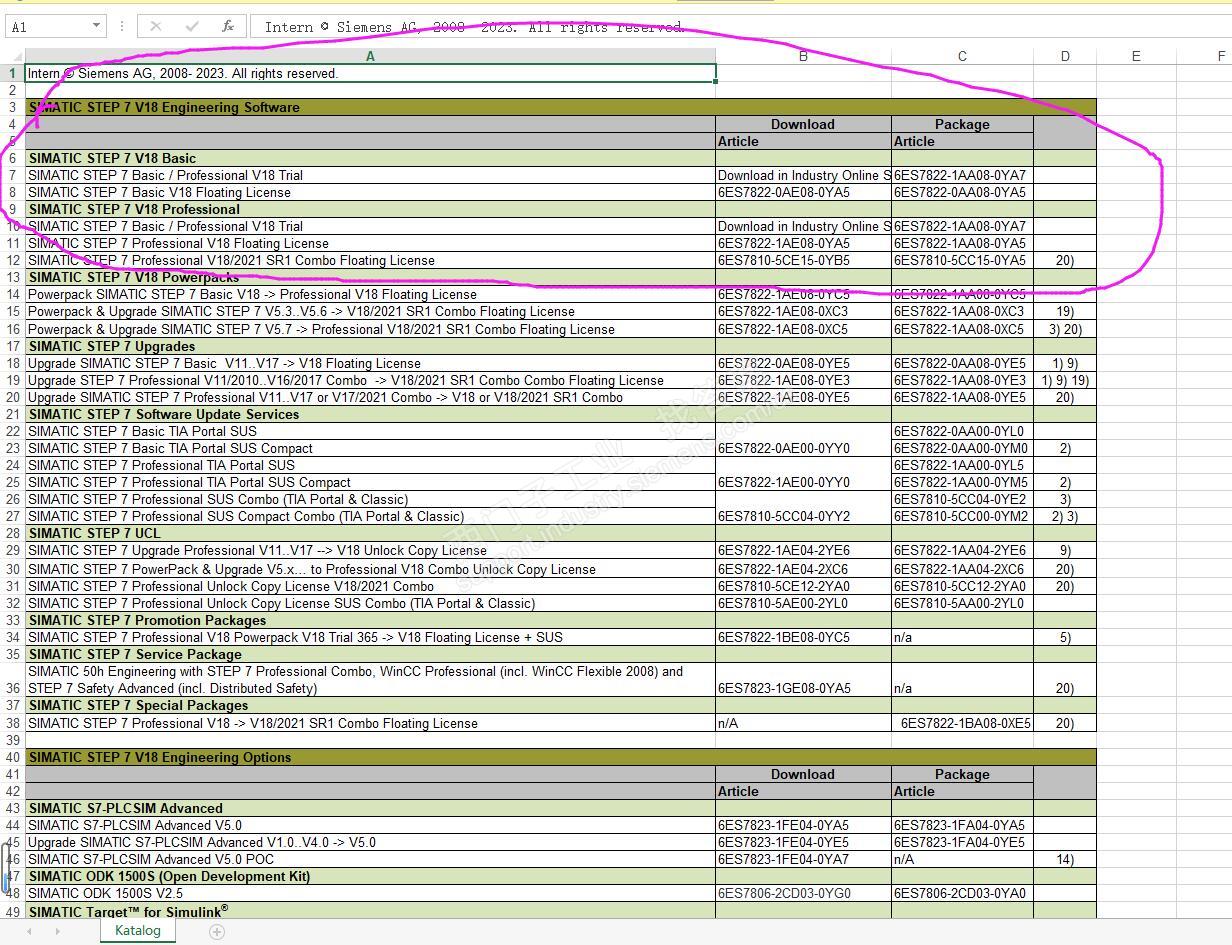The width and height of the screenshot is (1232, 945).
Task: Select cell '6ES7810-5AE00-2YL0'
Action: [x=803, y=603]
